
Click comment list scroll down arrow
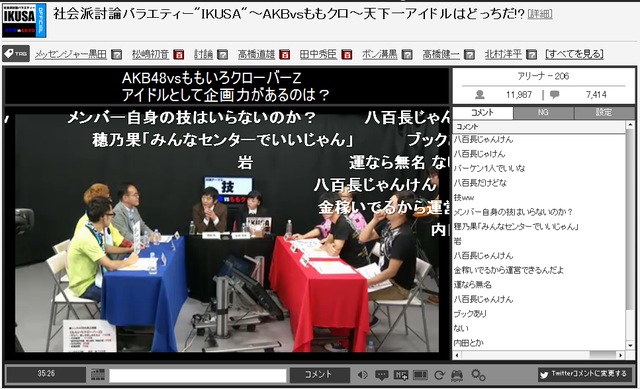630,346
